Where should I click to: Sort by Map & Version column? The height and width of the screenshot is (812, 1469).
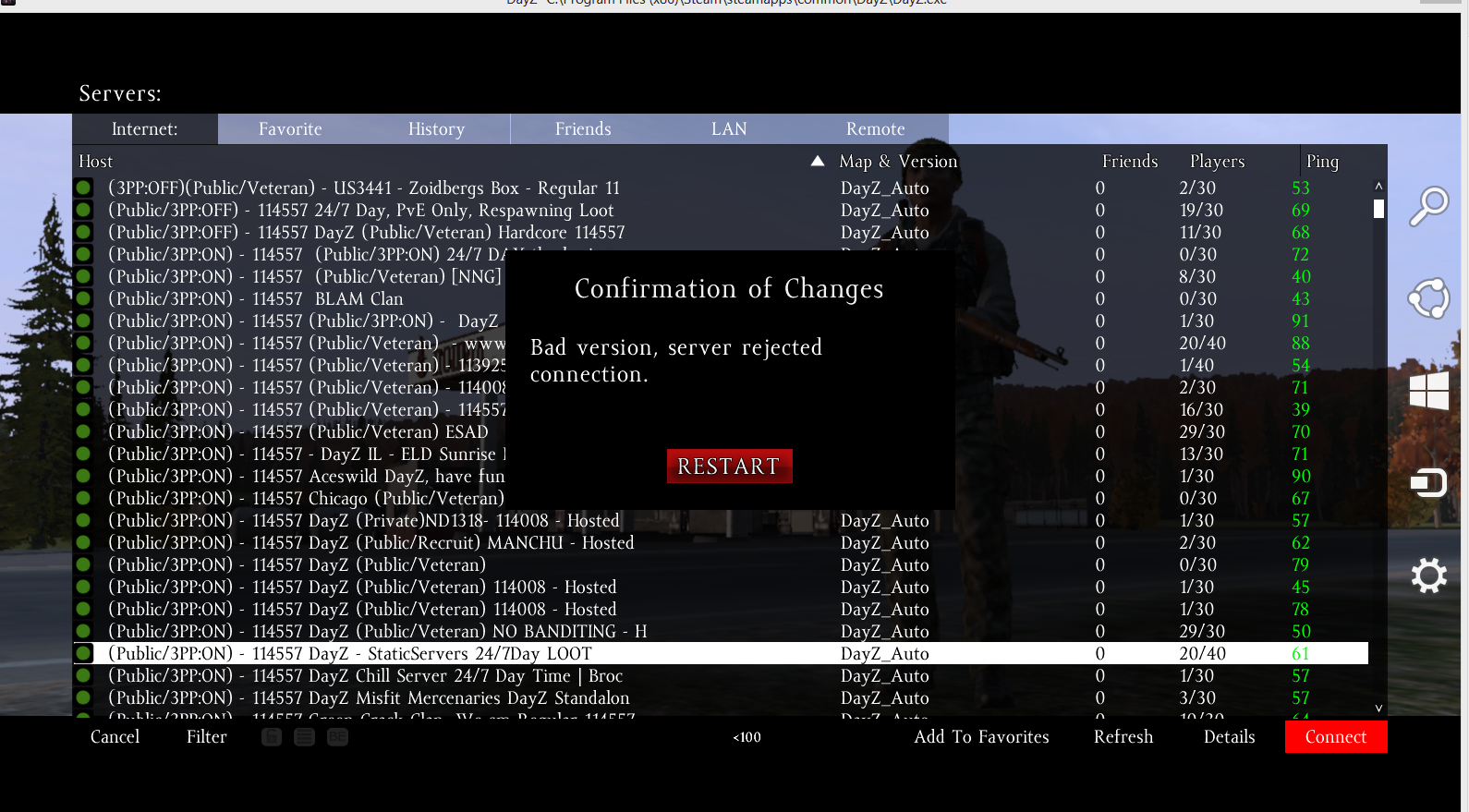[x=898, y=161]
